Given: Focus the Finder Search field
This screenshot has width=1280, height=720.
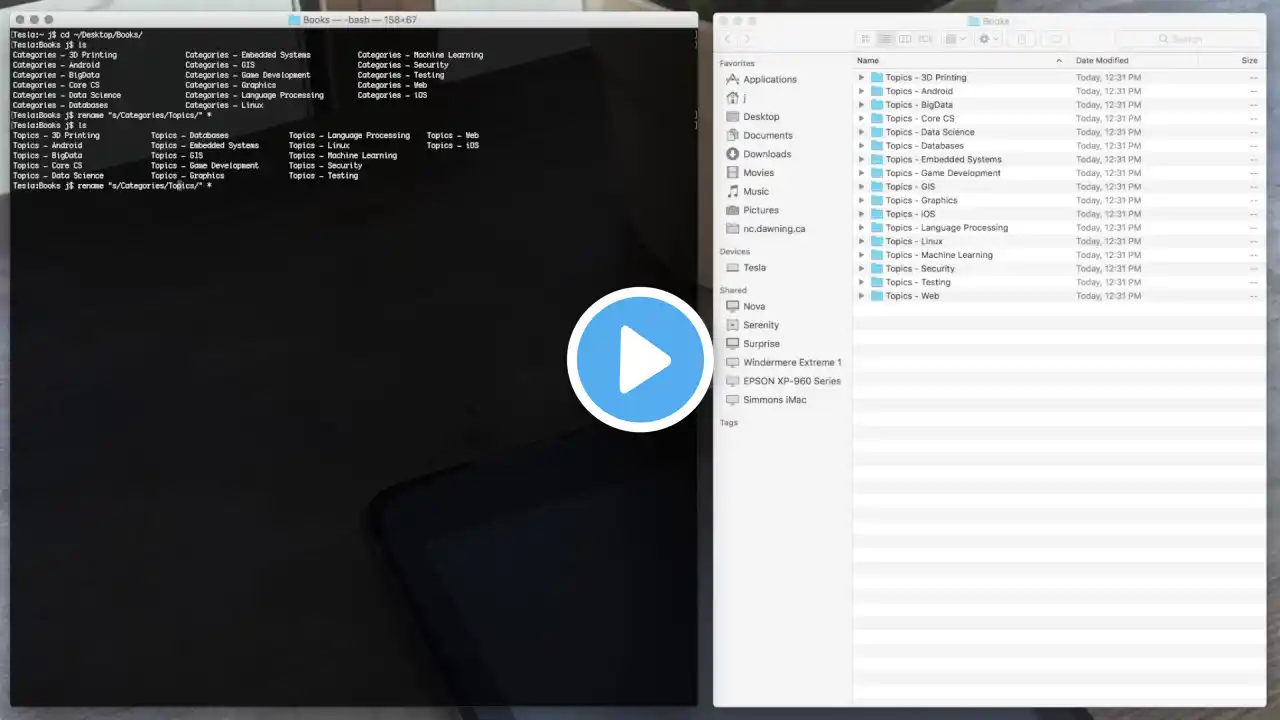Looking at the screenshot, I should click(x=1188, y=39).
